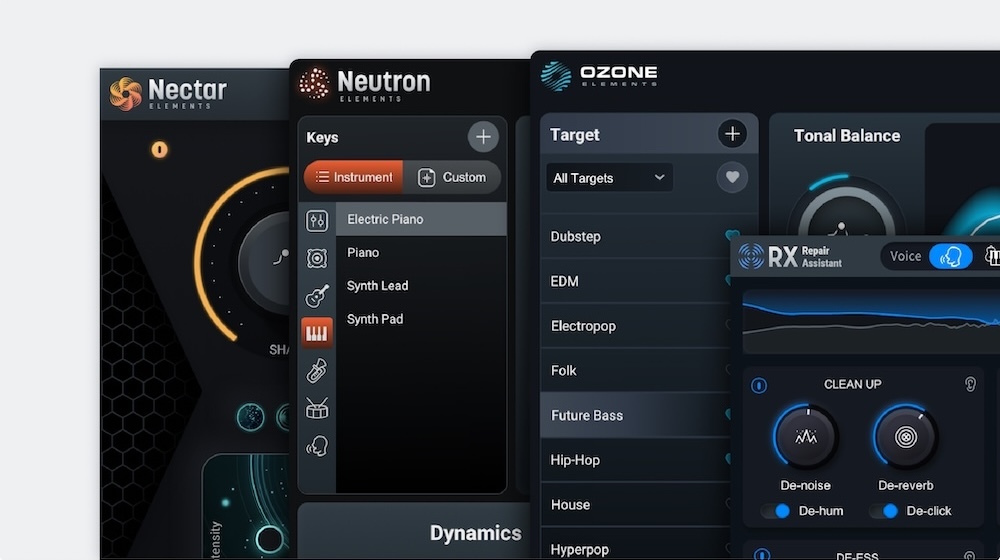Add a new target with the plus button

tap(732, 134)
